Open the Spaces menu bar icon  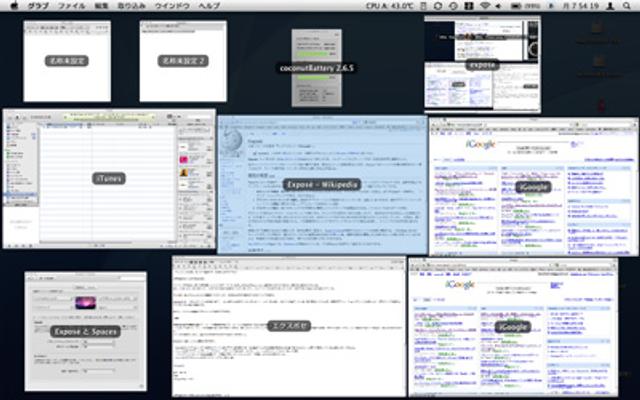pyautogui.click(x=469, y=6)
